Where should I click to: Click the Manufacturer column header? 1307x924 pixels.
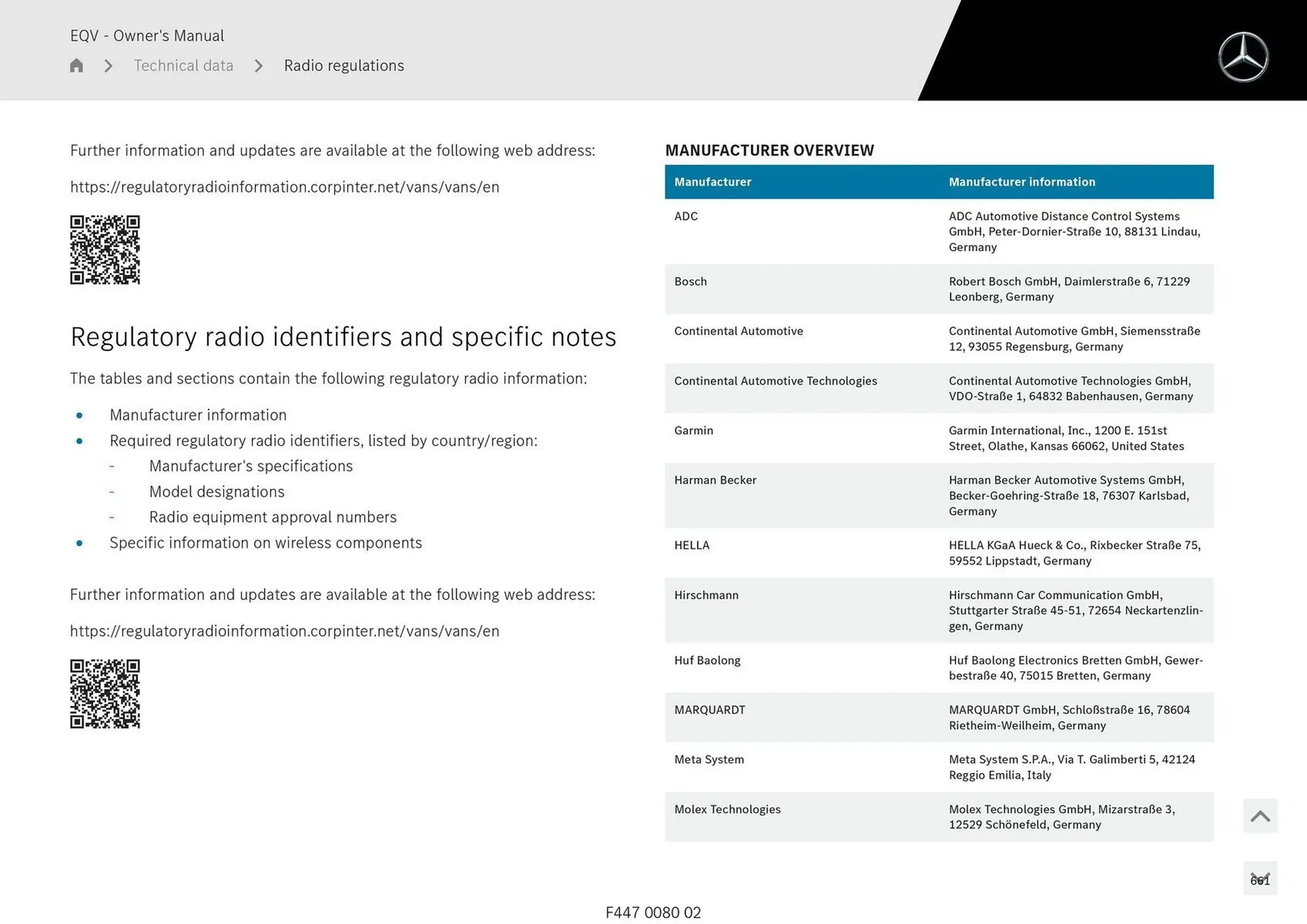pos(713,182)
